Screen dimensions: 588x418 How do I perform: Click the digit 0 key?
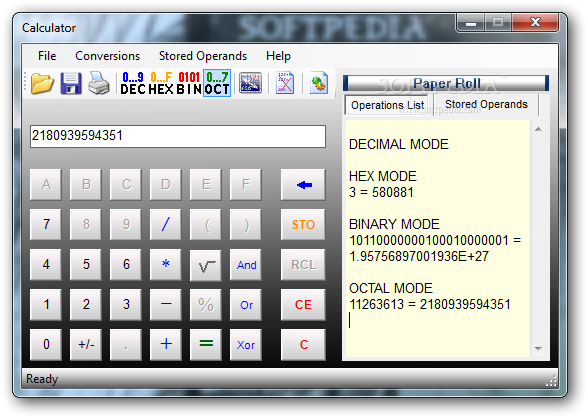[x=46, y=345]
